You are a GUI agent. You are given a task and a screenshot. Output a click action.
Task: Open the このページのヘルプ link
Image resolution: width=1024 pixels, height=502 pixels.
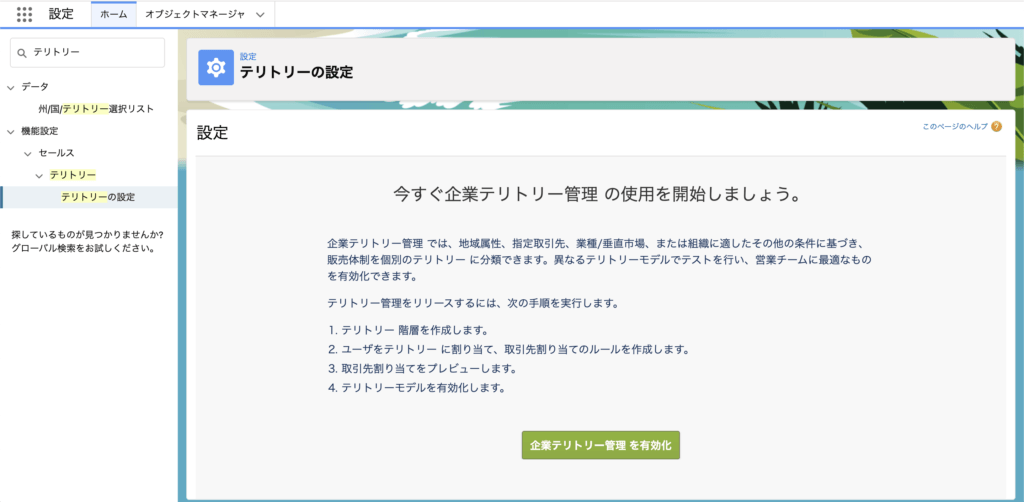955,127
